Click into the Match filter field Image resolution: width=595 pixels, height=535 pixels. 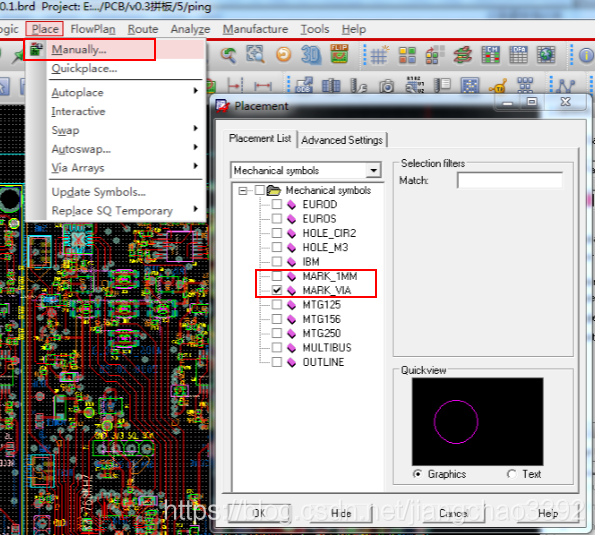[x=510, y=181]
